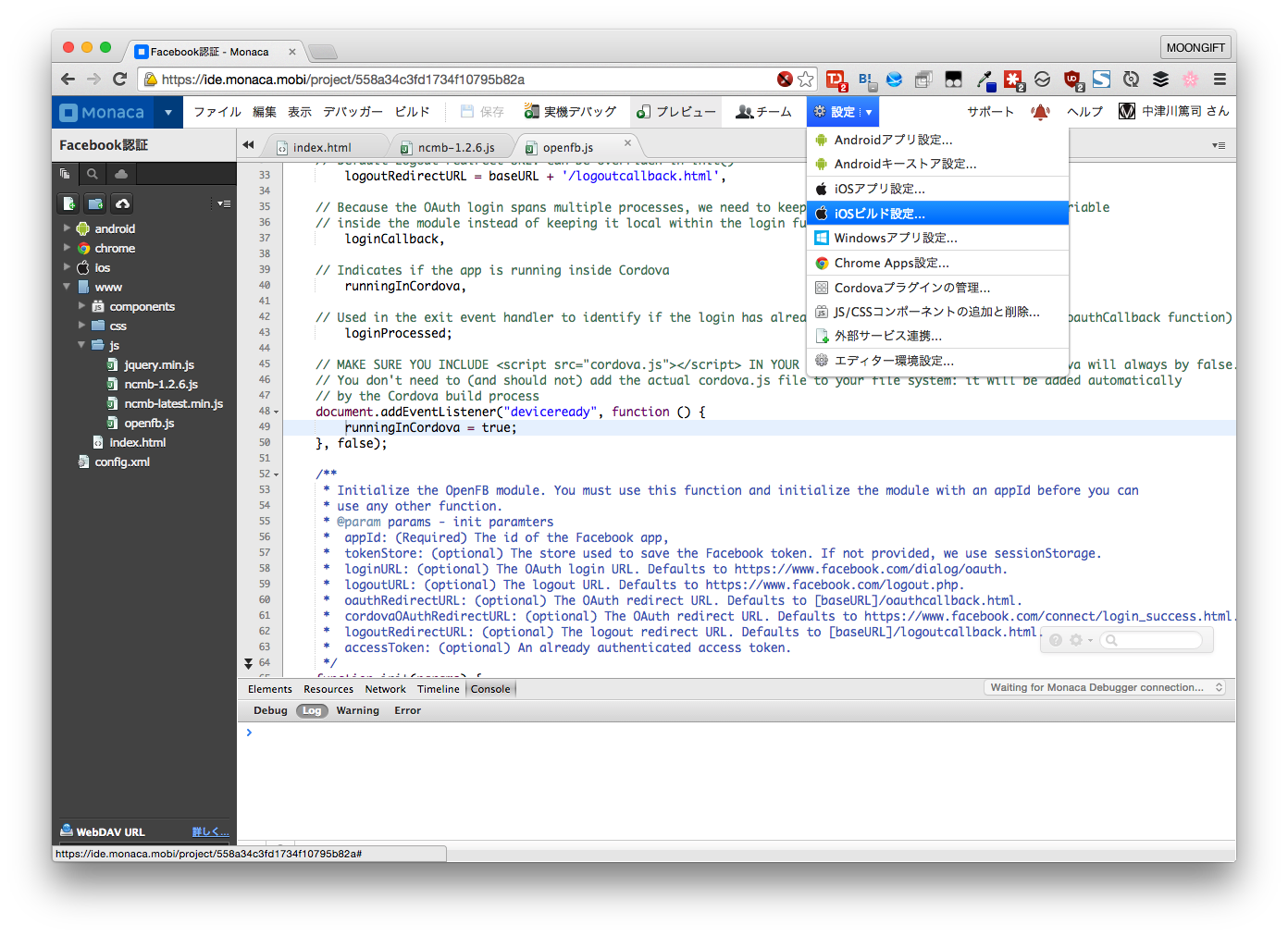Click the new file icon in sidebar
Screen dimensions: 1288x936
68,203
